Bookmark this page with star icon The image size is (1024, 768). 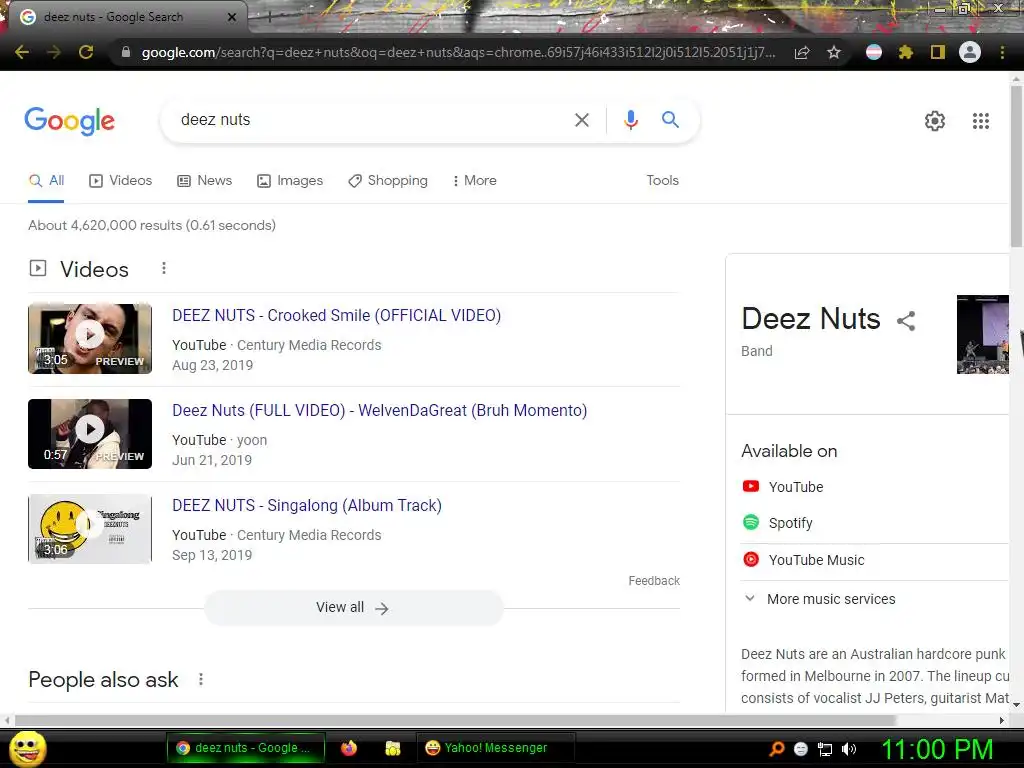(x=834, y=52)
